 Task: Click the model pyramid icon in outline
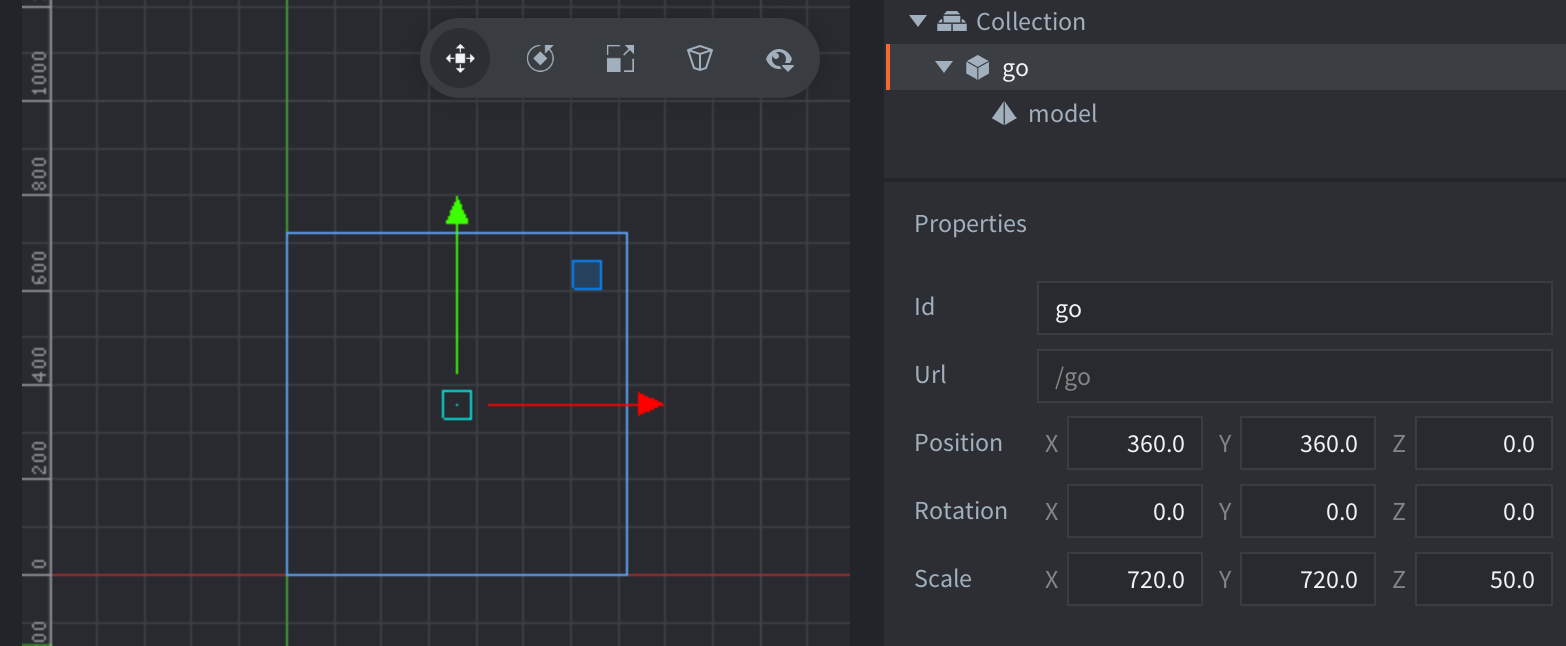coord(1004,114)
